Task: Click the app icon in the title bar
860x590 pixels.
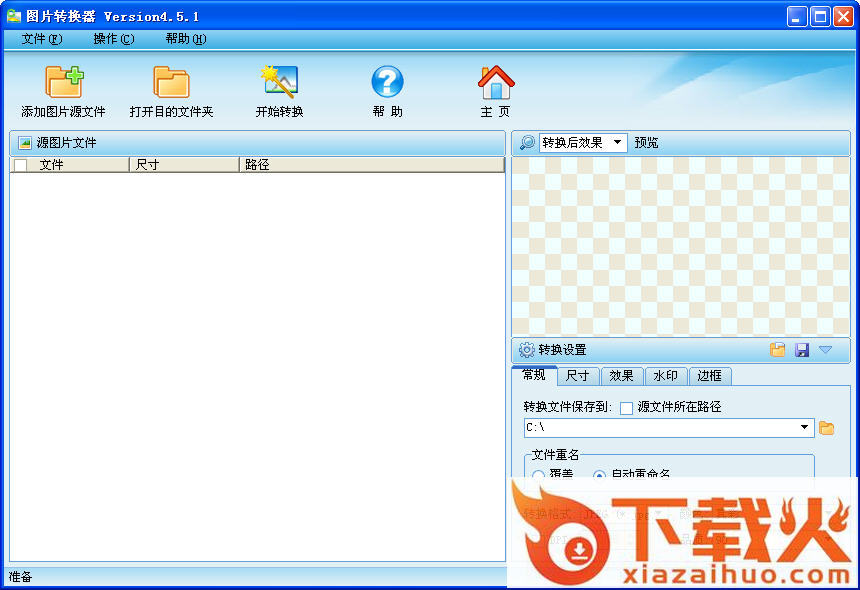Action: 14,16
